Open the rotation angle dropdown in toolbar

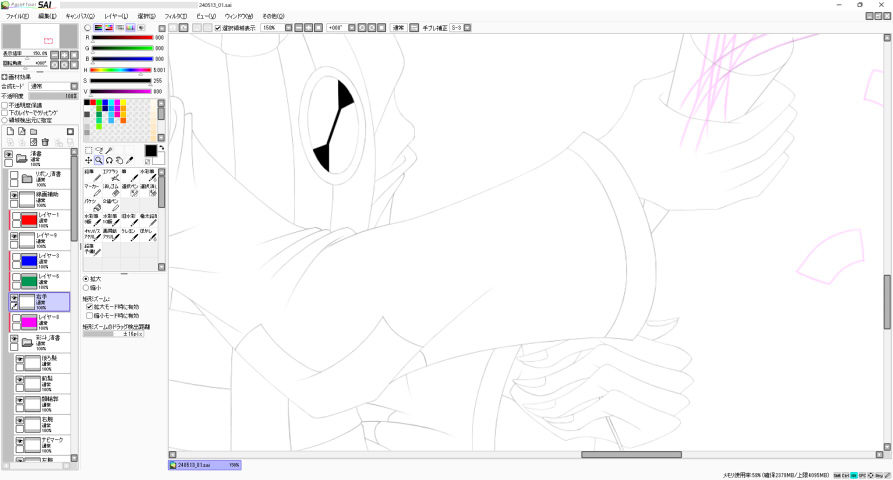pyautogui.click(x=351, y=27)
